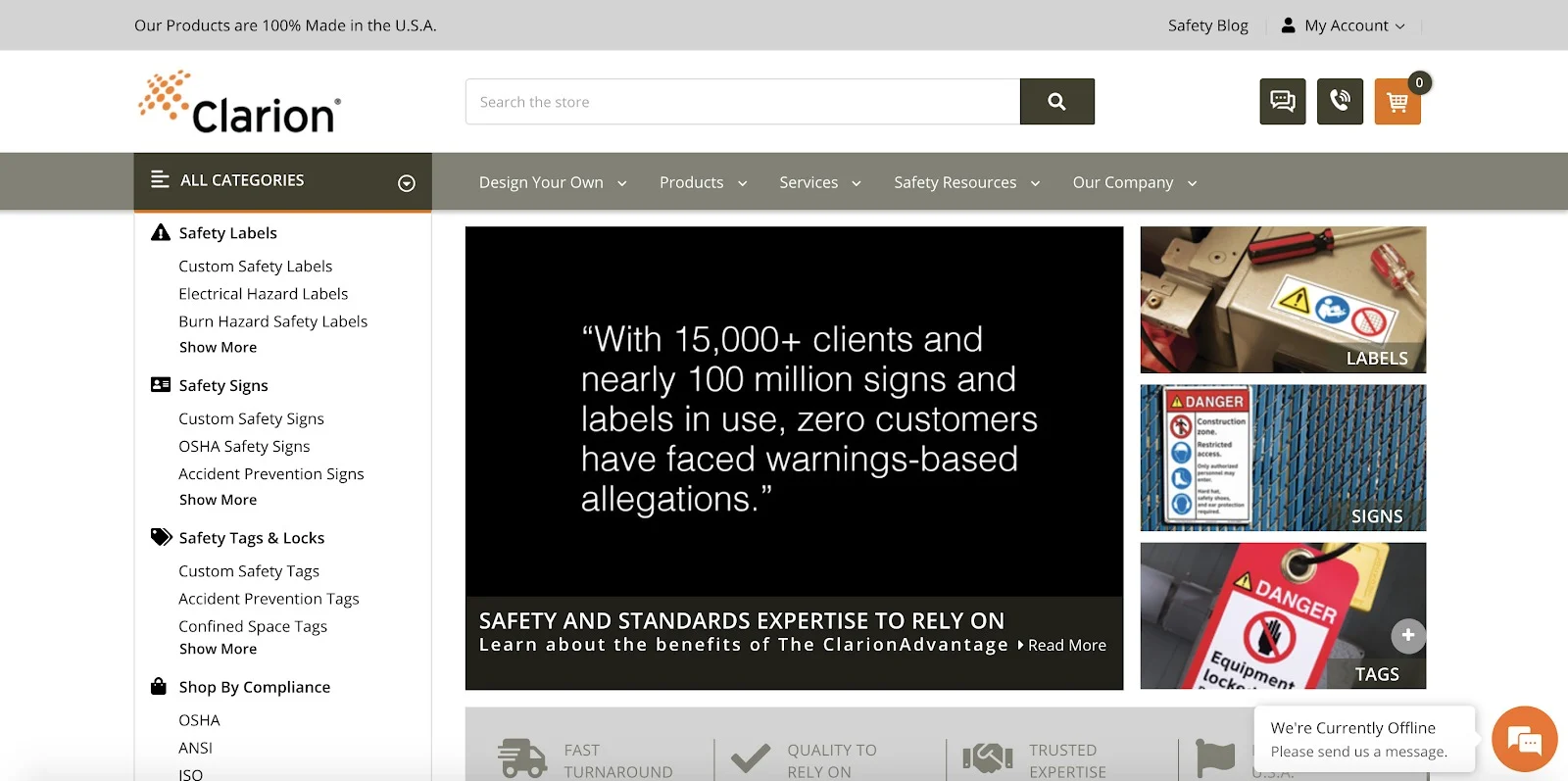Open the Labels product thumbnail
The height and width of the screenshot is (781, 1568).
[x=1283, y=300]
